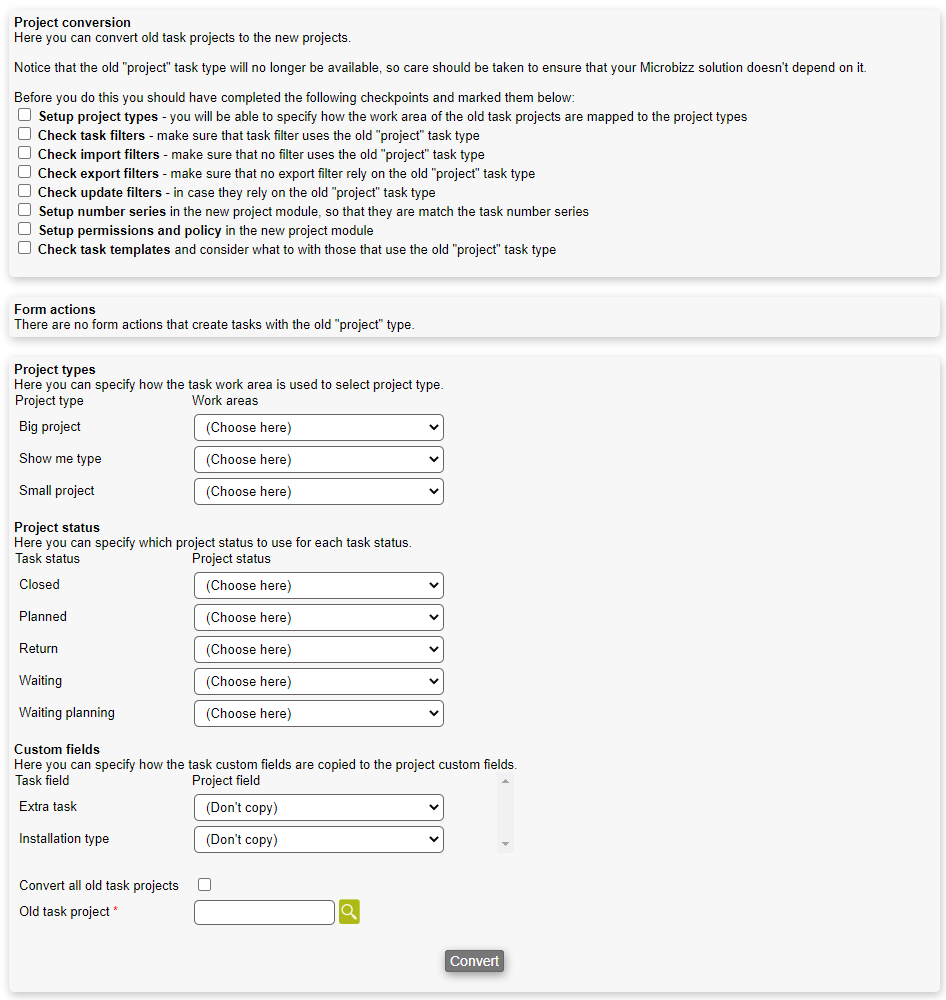Open the Big project work area dropdown

click(x=319, y=428)
